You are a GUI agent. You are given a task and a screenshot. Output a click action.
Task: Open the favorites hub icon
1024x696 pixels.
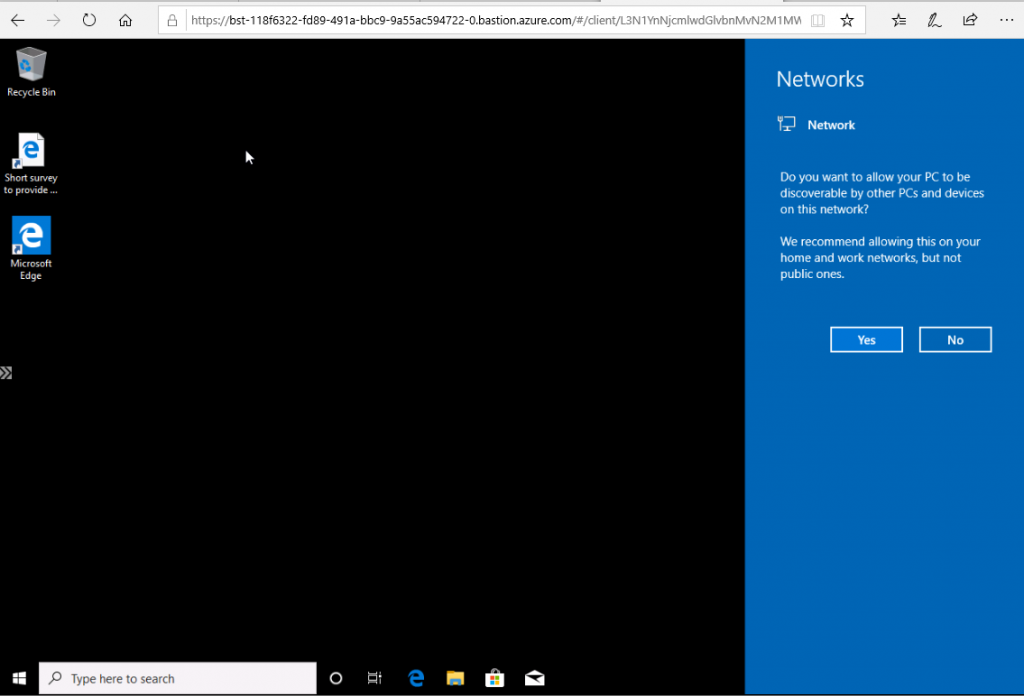(x=898, y=20)
